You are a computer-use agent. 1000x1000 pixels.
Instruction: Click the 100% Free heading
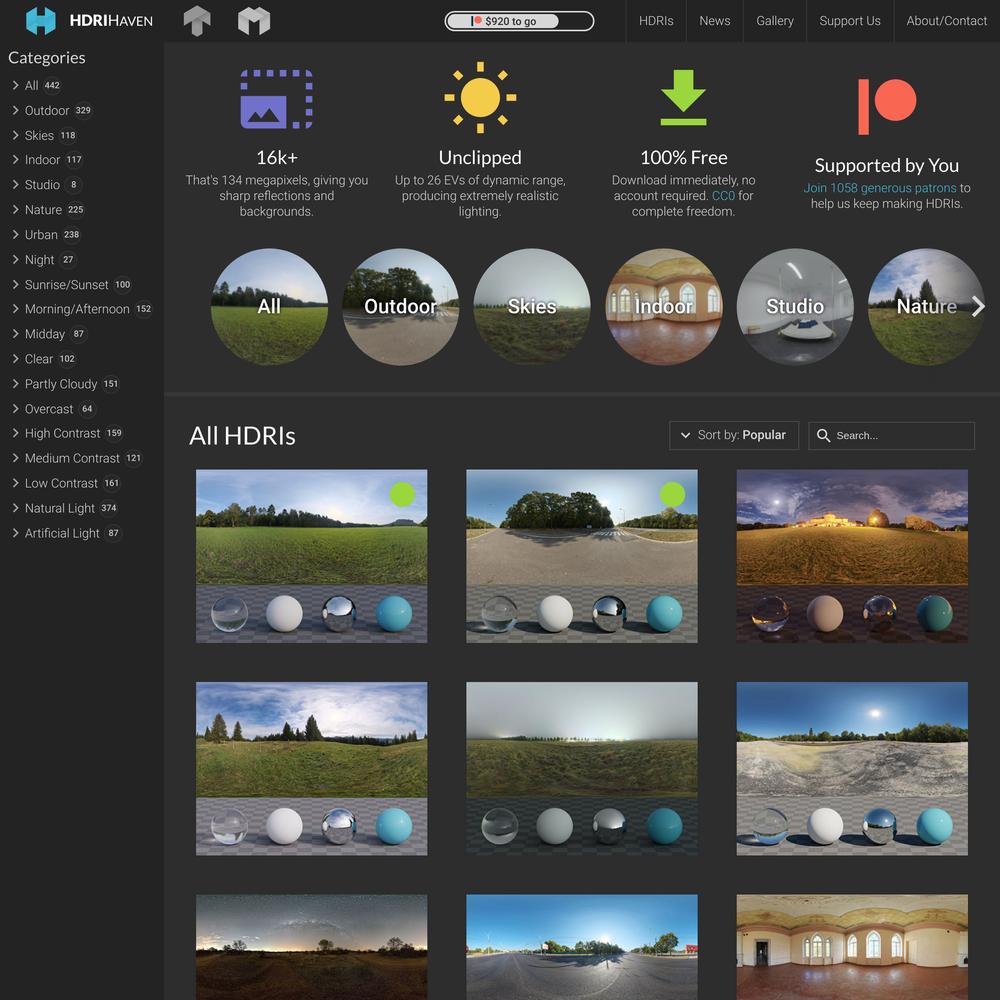684,158
